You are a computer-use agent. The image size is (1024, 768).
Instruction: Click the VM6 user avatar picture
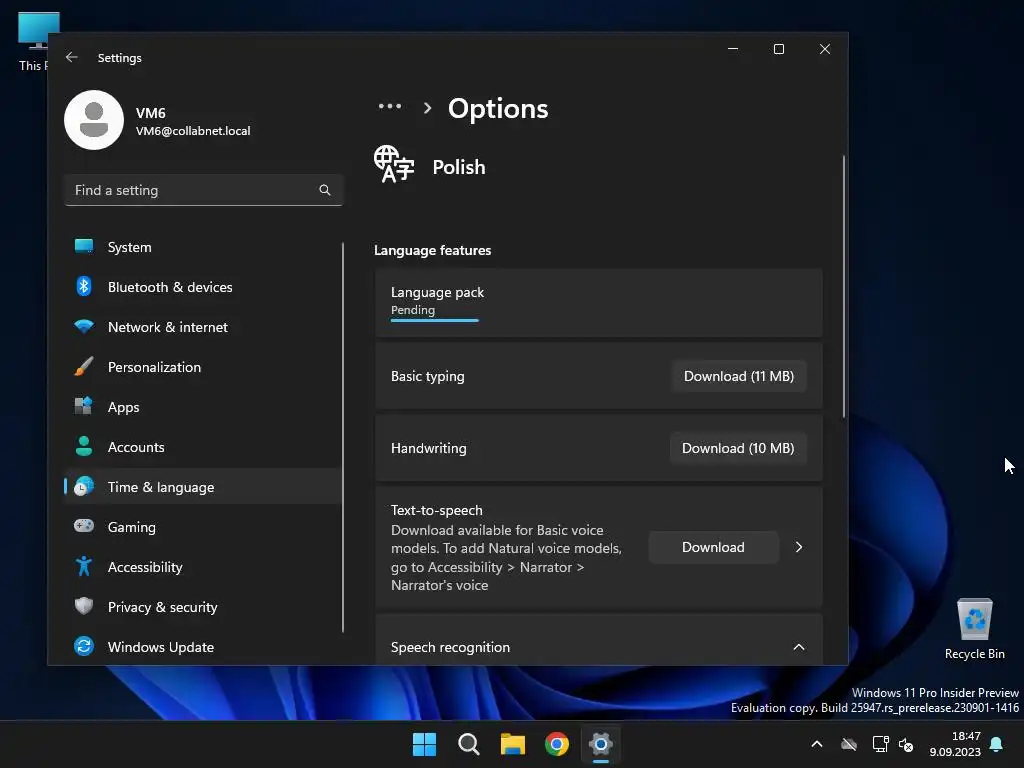pos(94,120)
